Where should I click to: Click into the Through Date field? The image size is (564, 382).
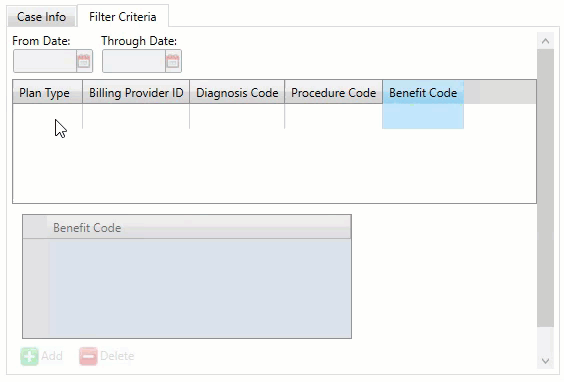click(134, 61)
